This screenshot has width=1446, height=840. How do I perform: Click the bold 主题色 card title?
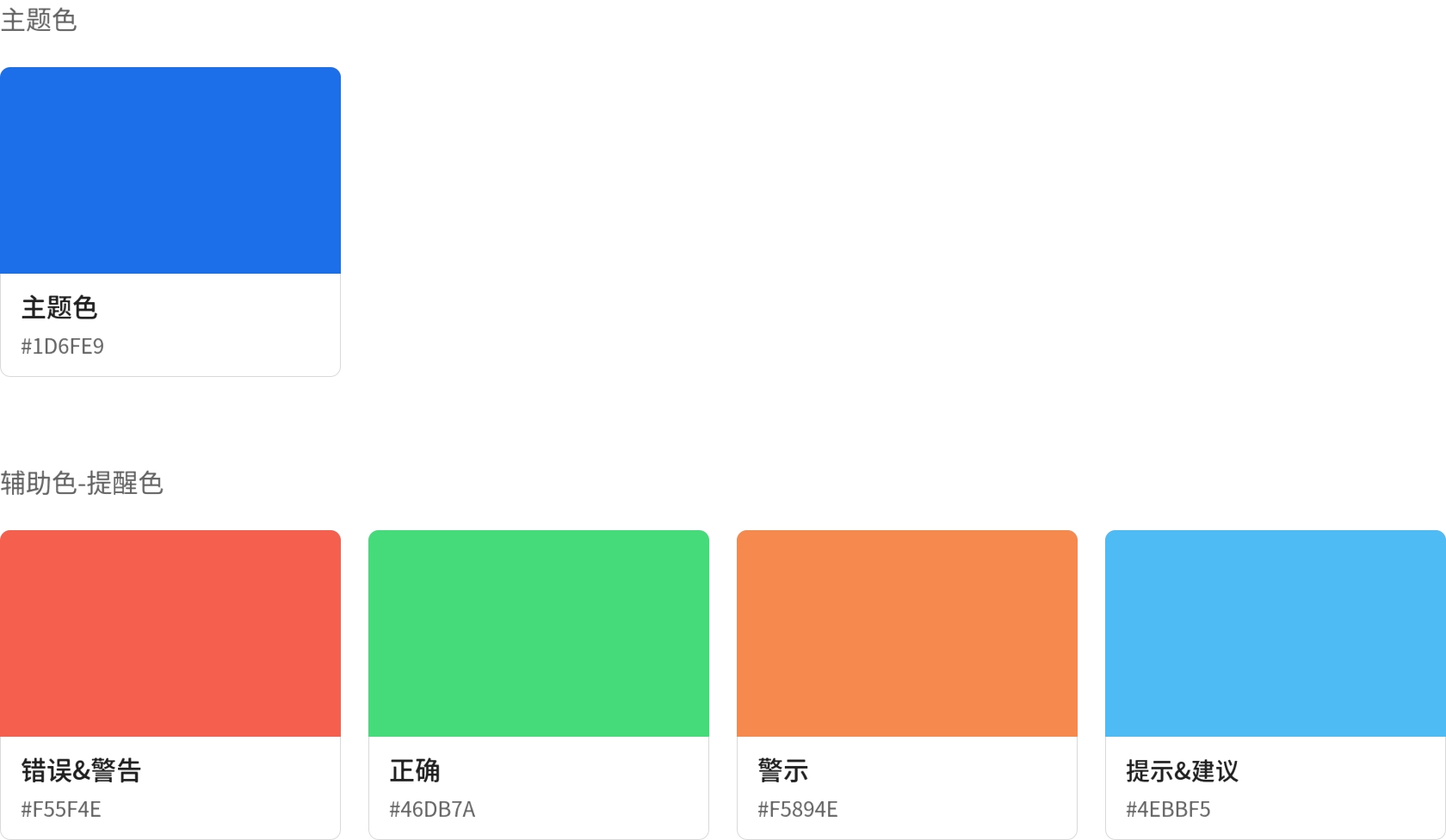click(59, 307)
